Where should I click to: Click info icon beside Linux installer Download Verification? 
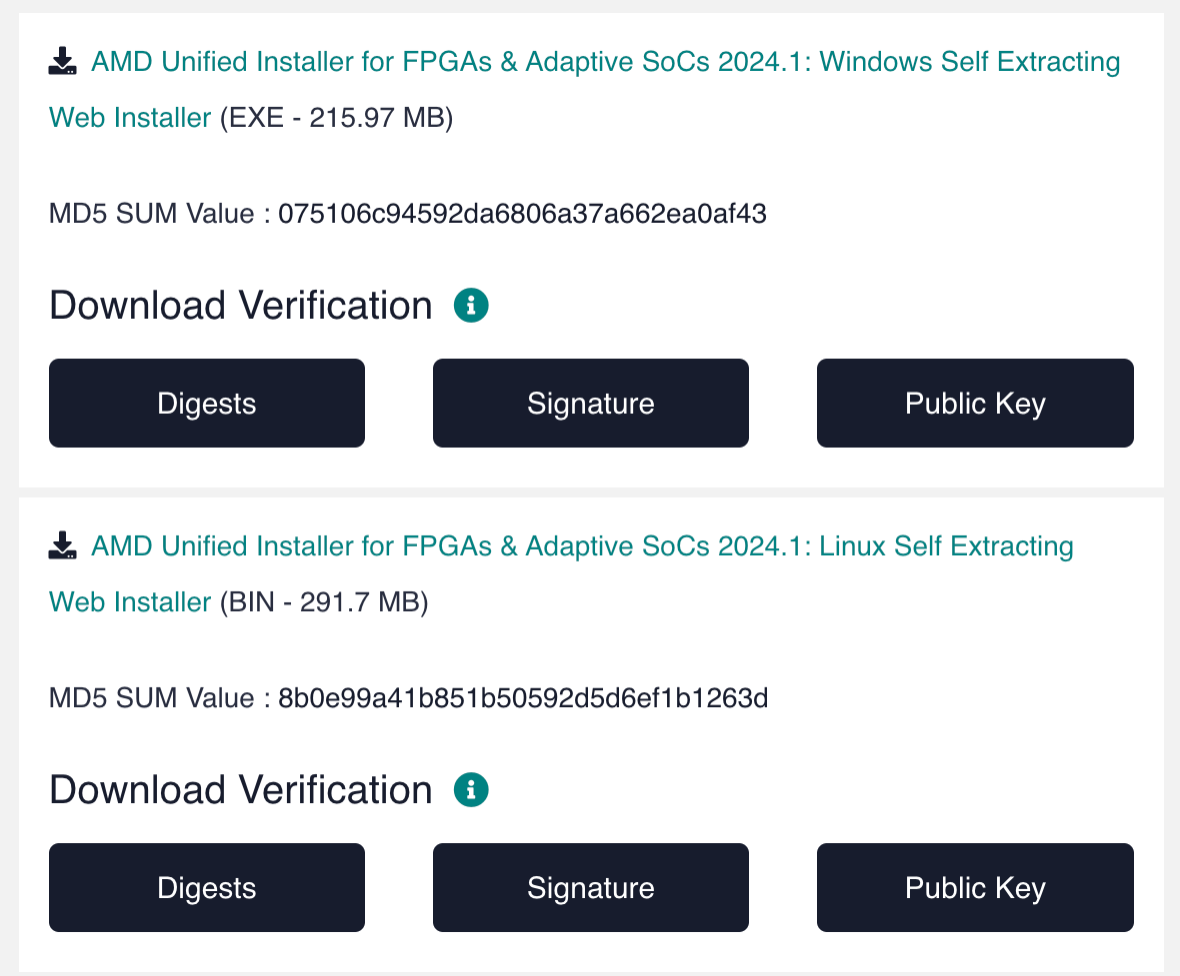471,790
